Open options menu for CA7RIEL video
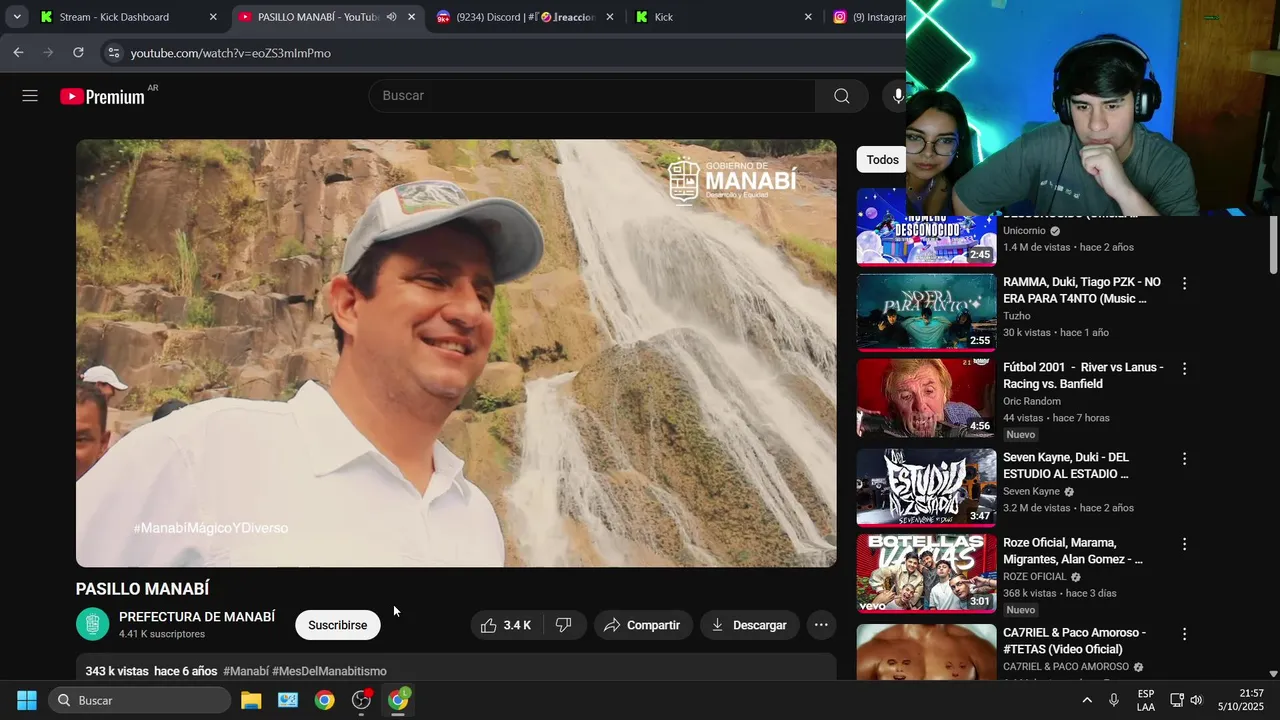The height and width of the screenshot is (720, 1280). click(1184, 634)
